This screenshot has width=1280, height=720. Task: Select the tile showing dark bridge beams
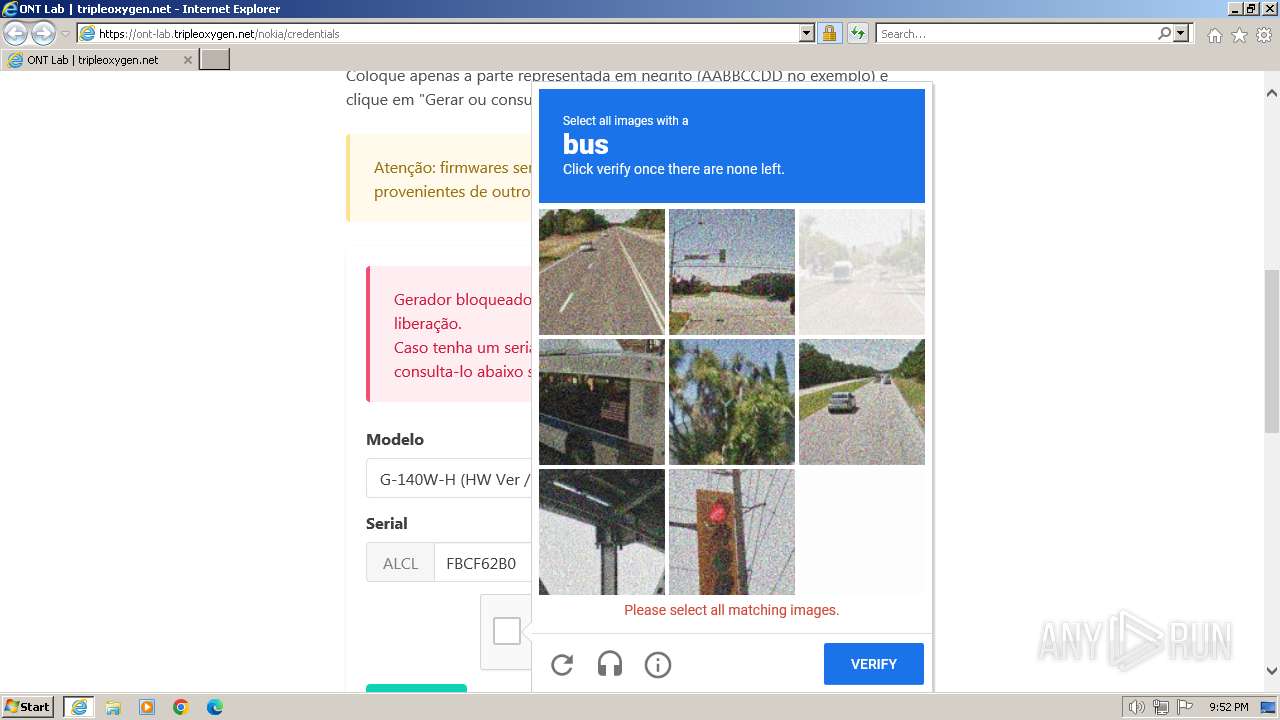click(x=602, y=532)
